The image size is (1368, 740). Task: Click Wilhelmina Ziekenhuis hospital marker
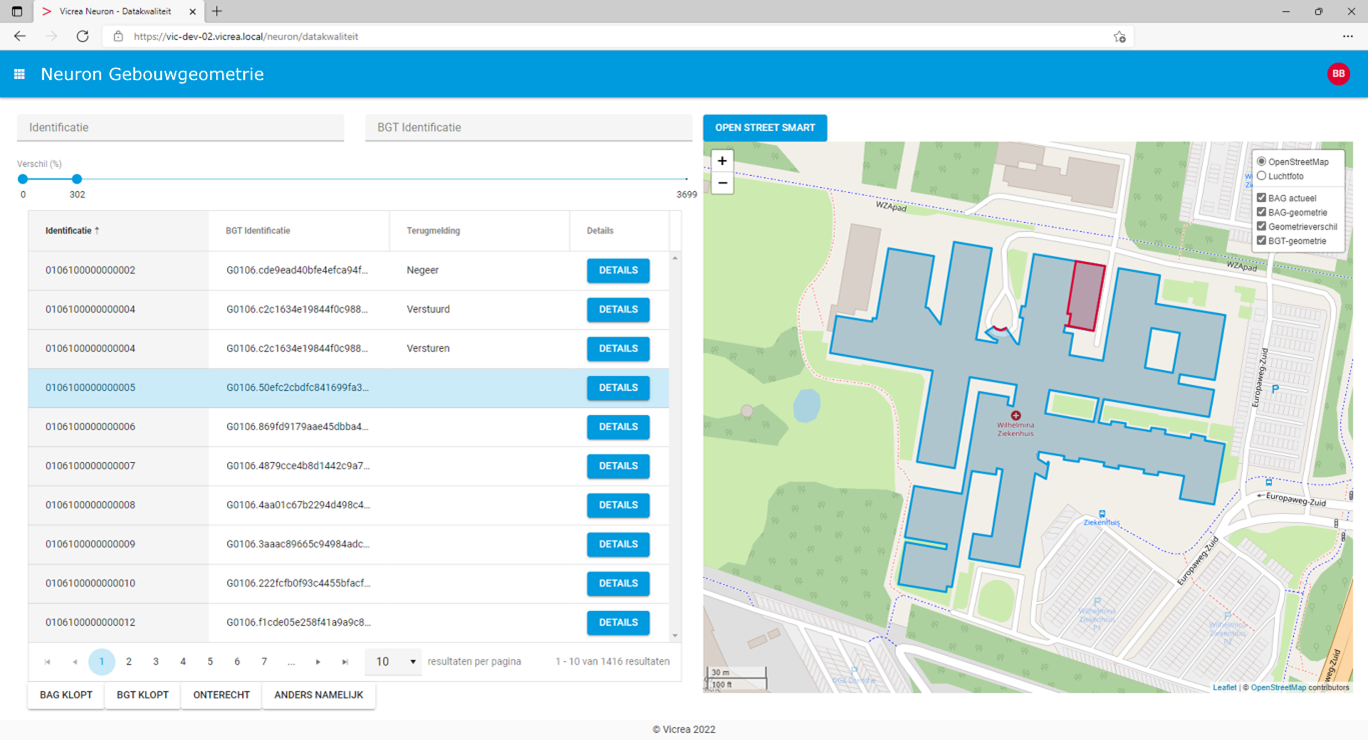pos(1015,415)
